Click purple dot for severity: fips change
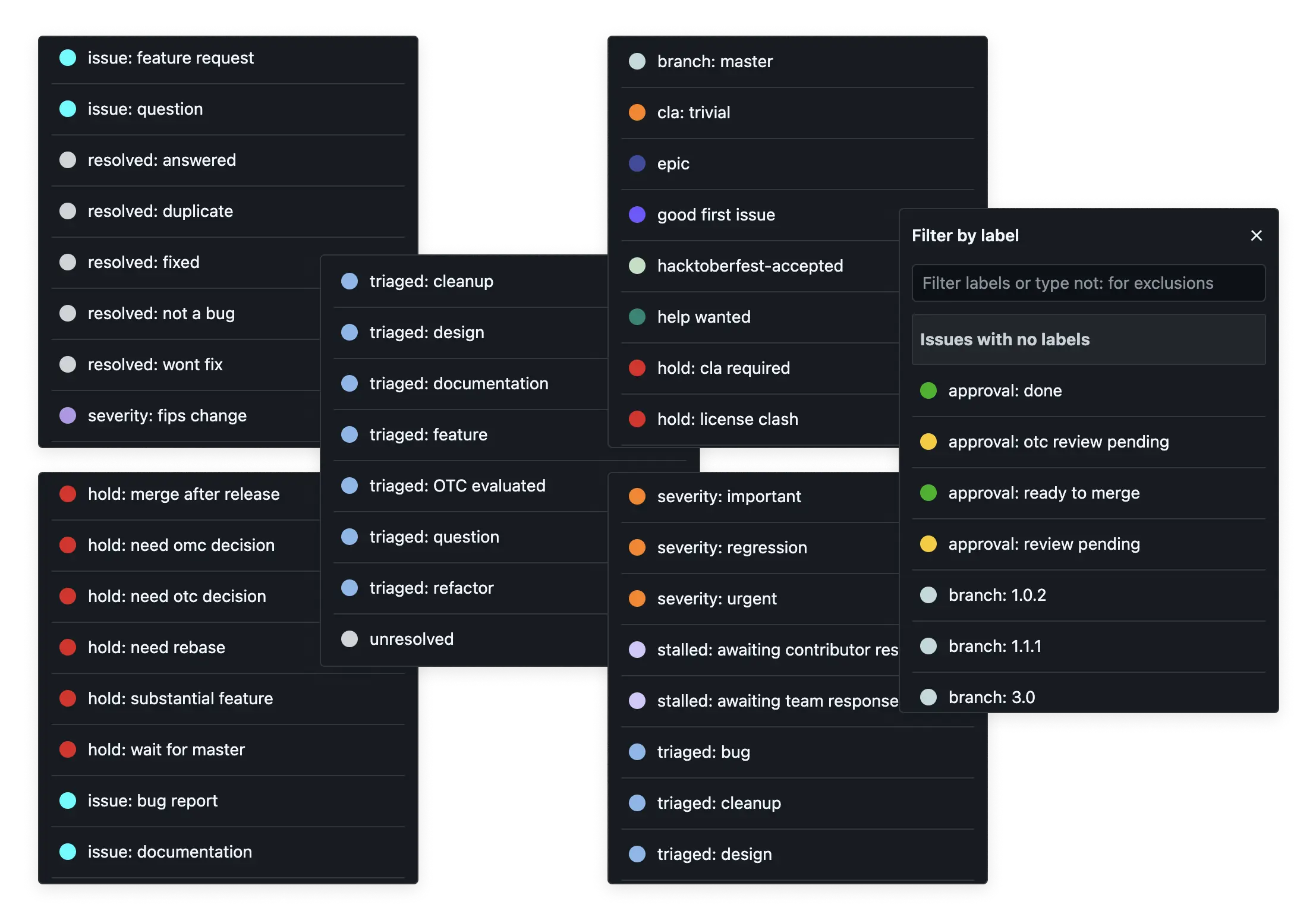Image resolution: width=1316 pixels, height=920 pixels. (x=68, y=415)
